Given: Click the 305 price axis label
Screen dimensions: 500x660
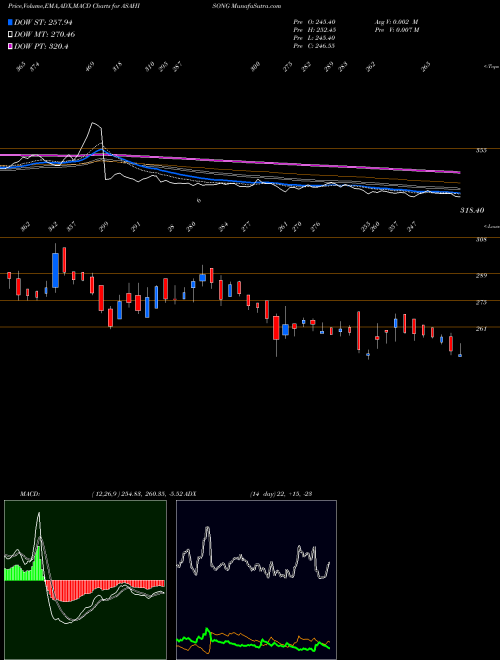Looking at the screenshot, I should (x=481, y=240).
